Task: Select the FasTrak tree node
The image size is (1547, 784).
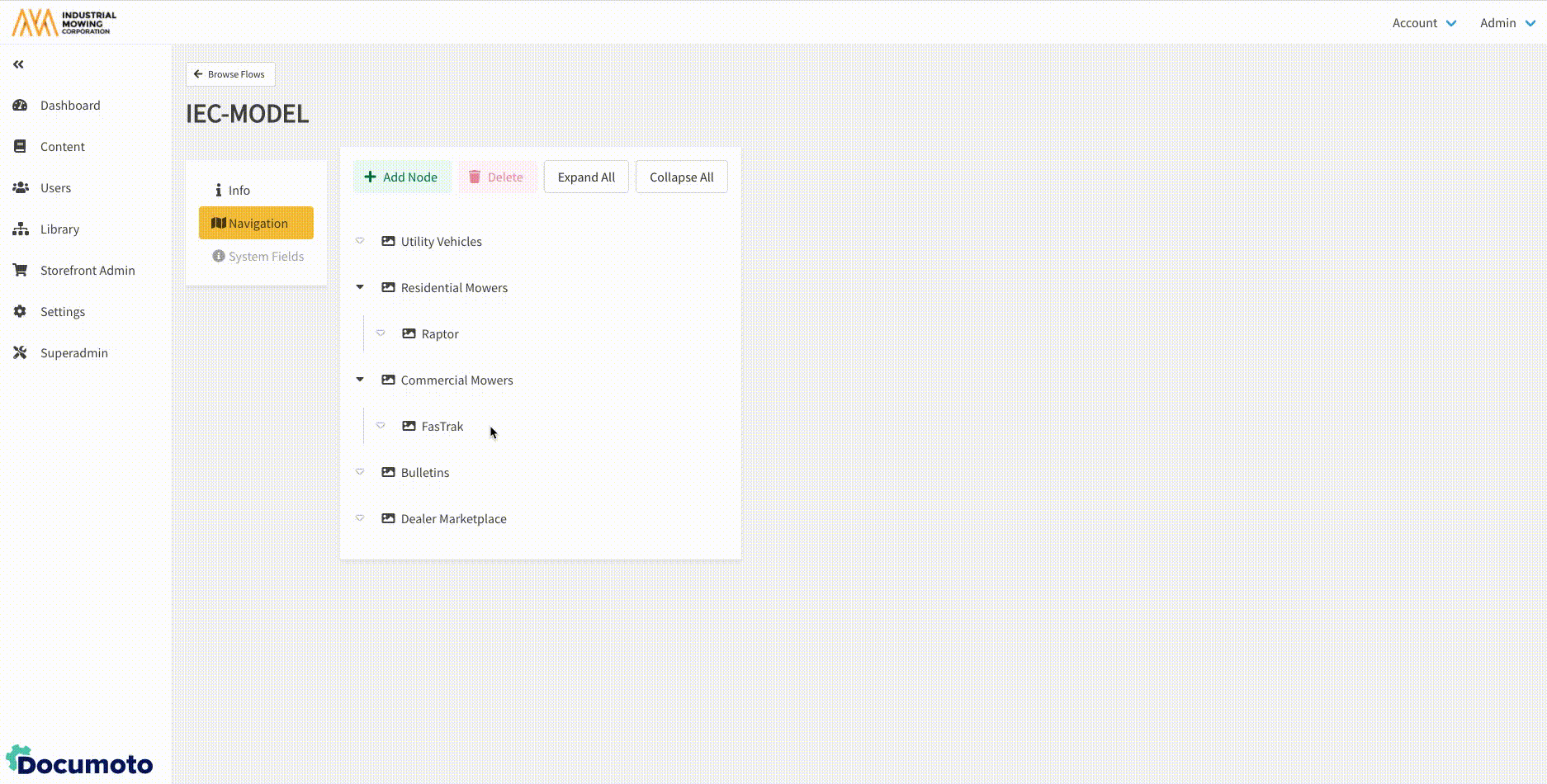Action: [x=442, y=427]
